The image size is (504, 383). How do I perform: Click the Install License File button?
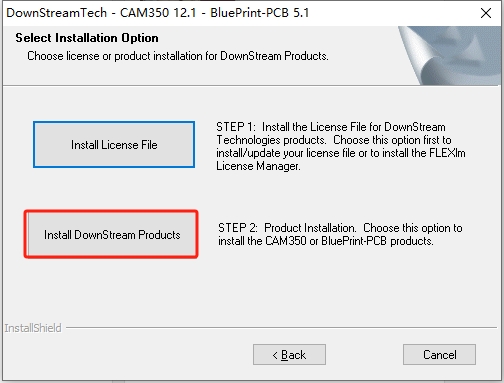114,145
